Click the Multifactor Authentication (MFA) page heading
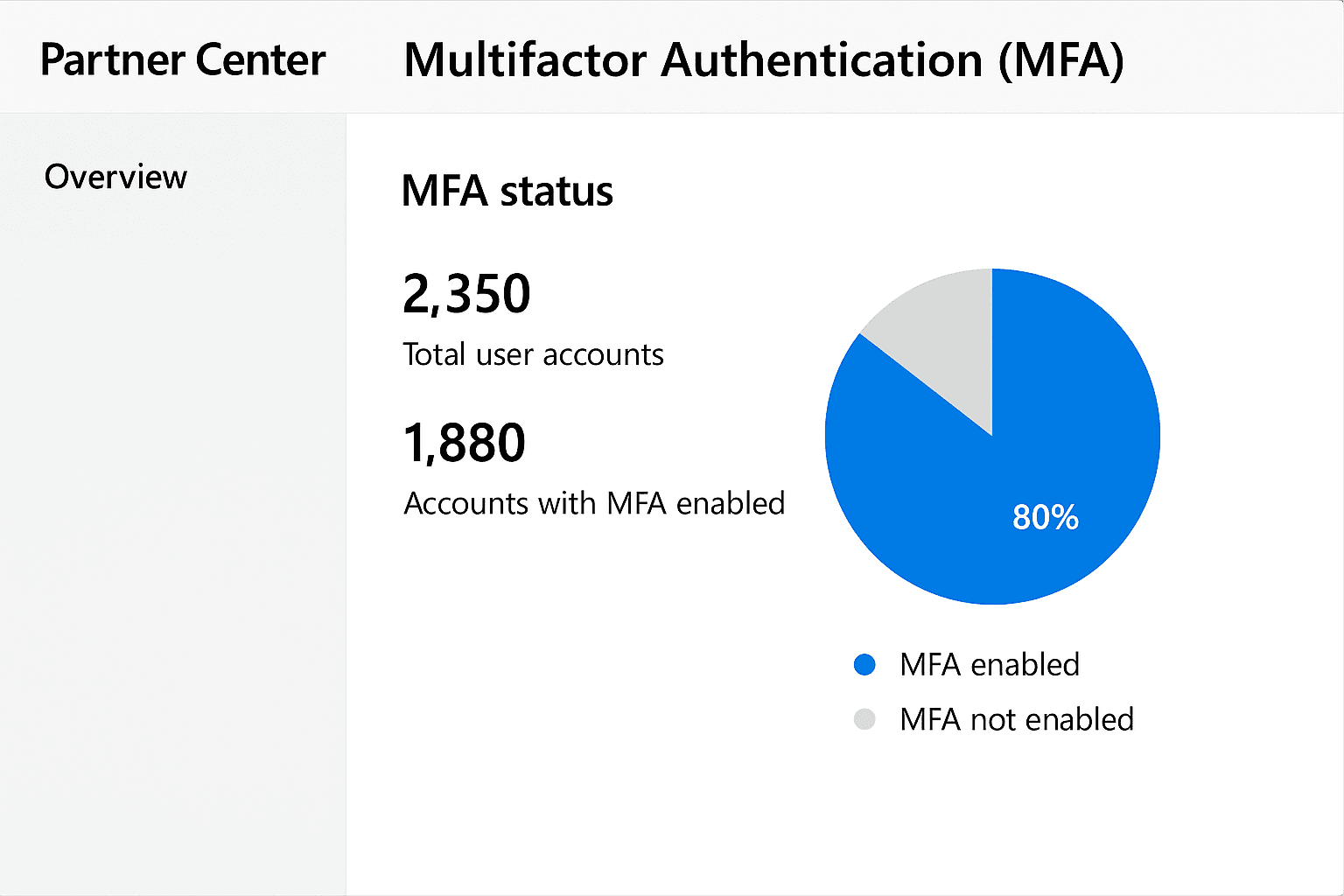 (763, 59)
